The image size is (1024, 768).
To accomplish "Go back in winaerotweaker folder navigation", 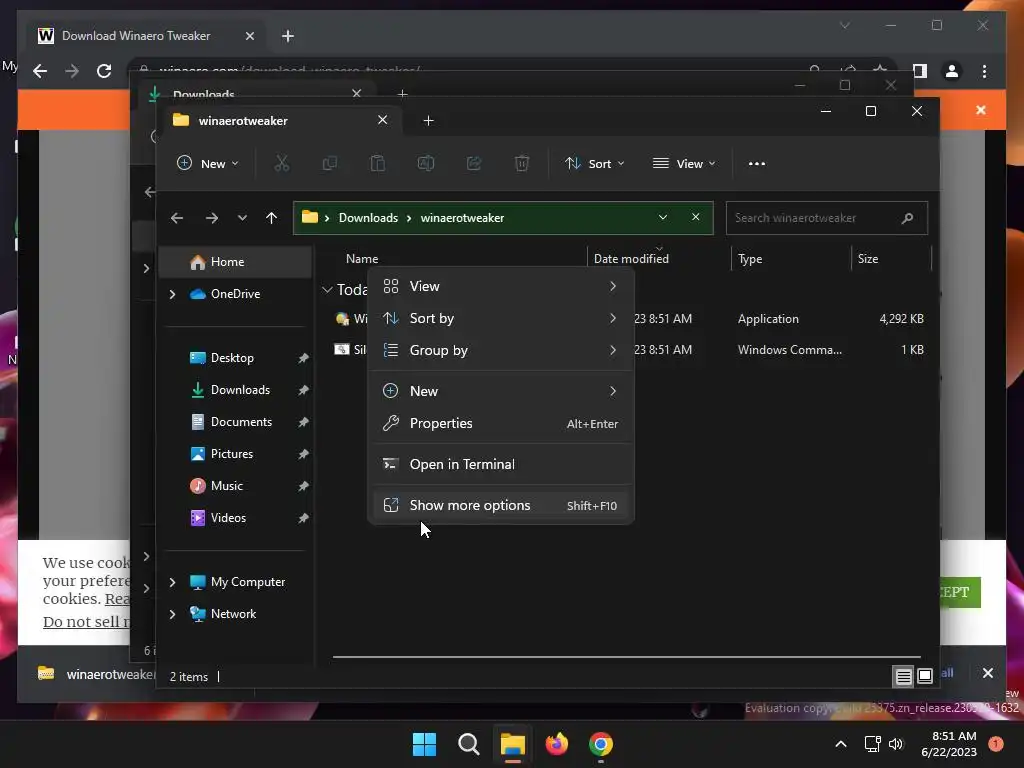I will click(x=177, y=218).
